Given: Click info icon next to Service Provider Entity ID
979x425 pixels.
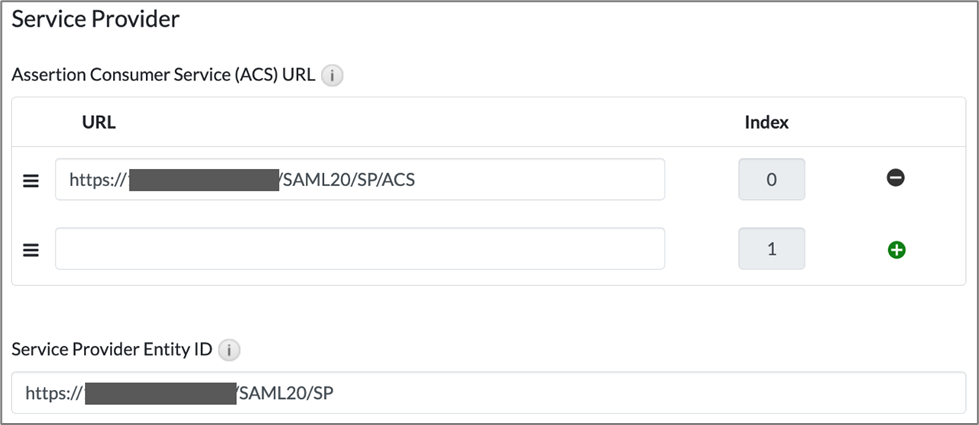Looking at the screenshot, I should point(229,350).
